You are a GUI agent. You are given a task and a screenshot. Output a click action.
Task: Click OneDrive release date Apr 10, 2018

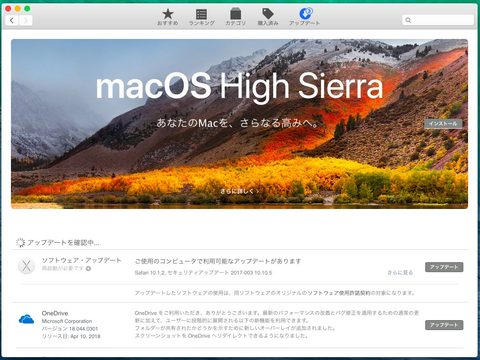click(71, 336)
